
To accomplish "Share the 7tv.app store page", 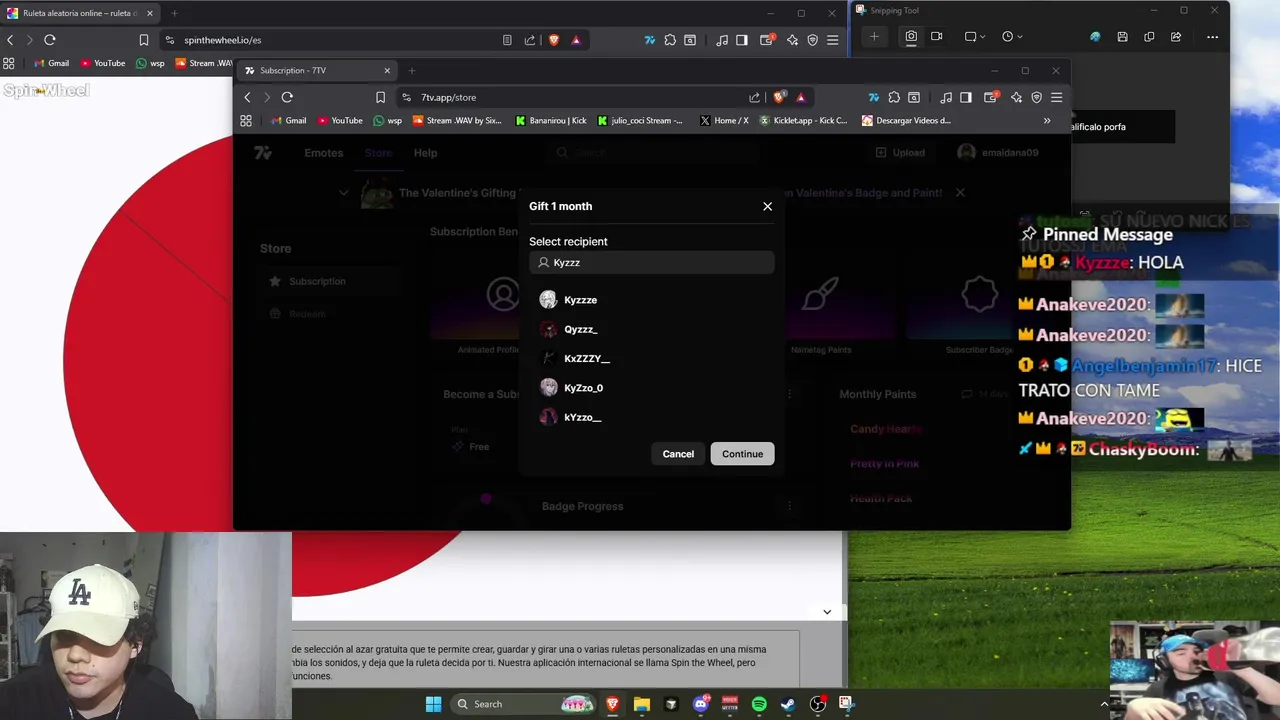I will [x=755, y=97].
